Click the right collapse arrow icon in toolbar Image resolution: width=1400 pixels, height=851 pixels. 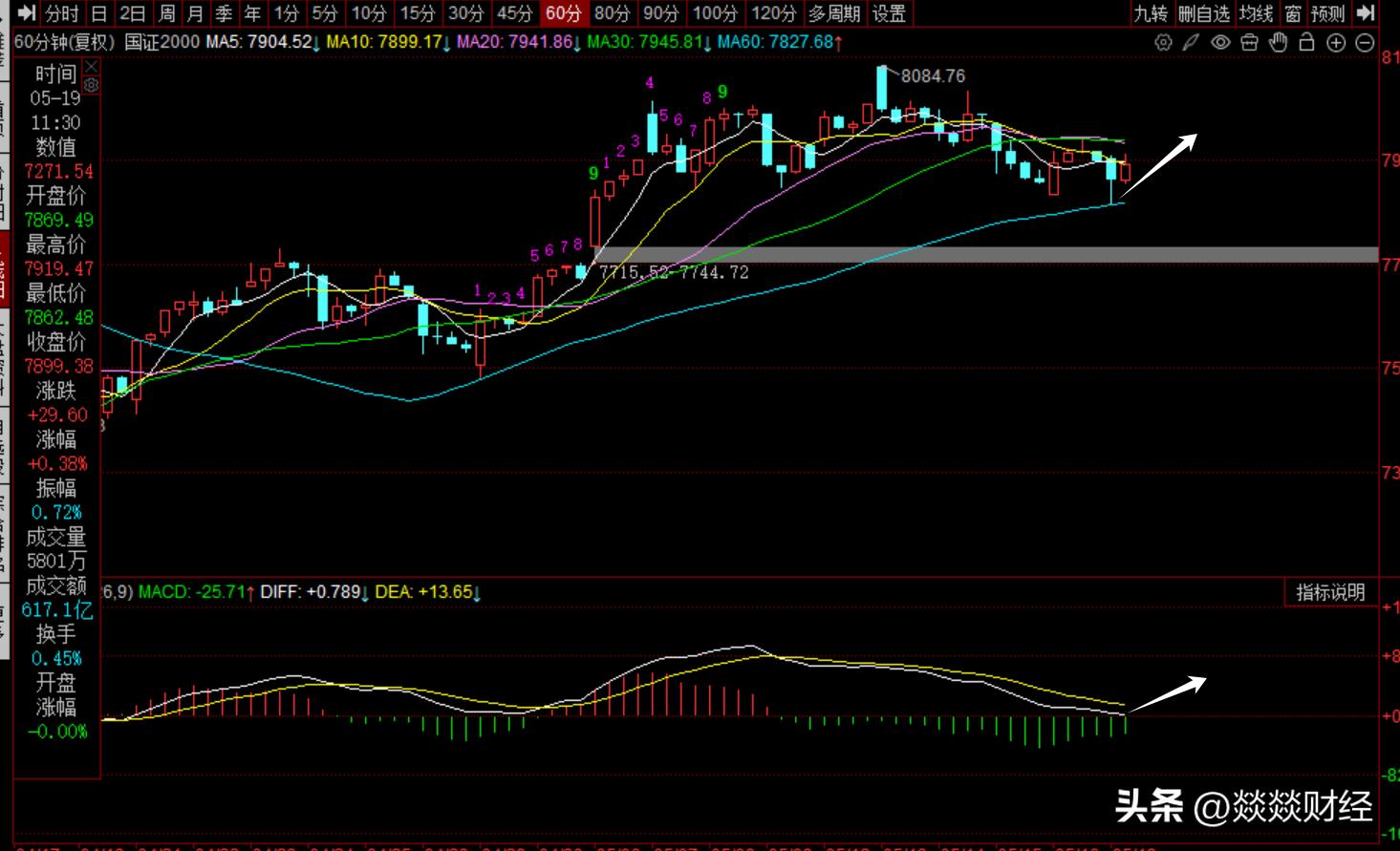point(1366,13)
